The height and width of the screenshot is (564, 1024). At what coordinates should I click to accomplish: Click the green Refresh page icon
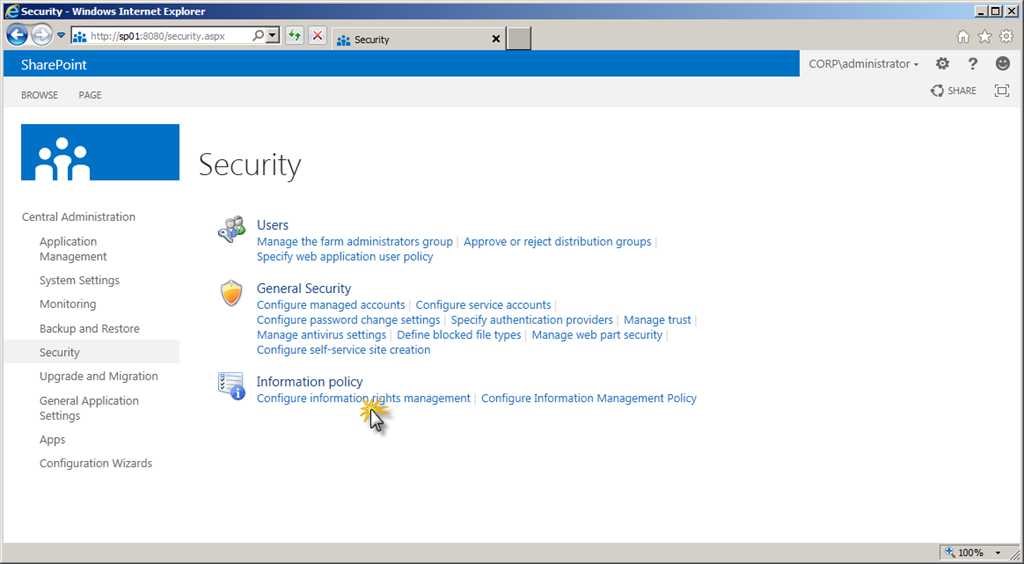(295, 36)
